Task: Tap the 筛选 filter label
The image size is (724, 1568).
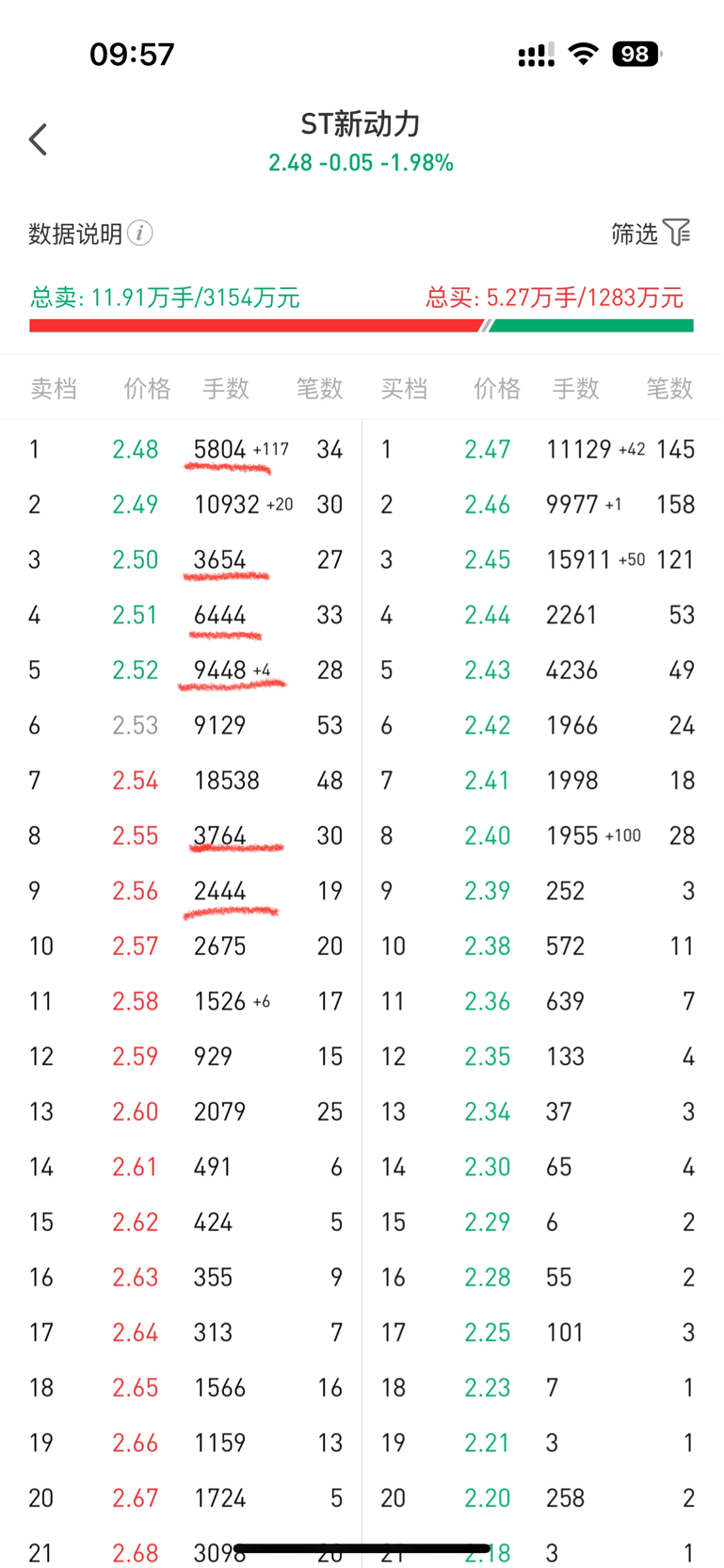Action: [635, 233]
